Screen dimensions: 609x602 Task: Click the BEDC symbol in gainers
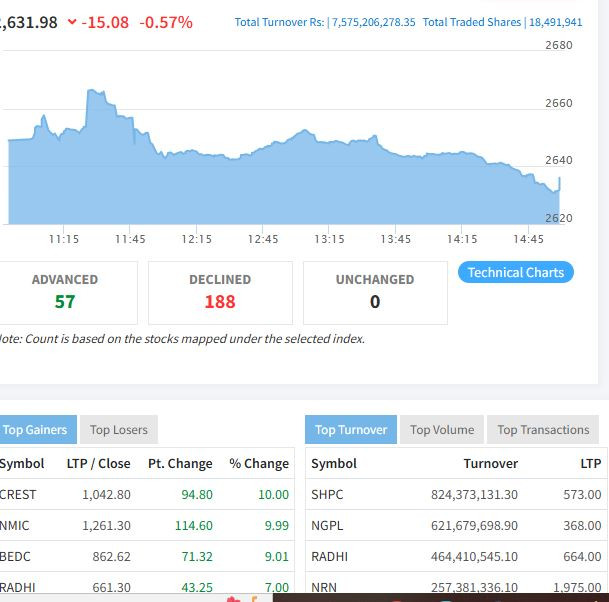15,556
